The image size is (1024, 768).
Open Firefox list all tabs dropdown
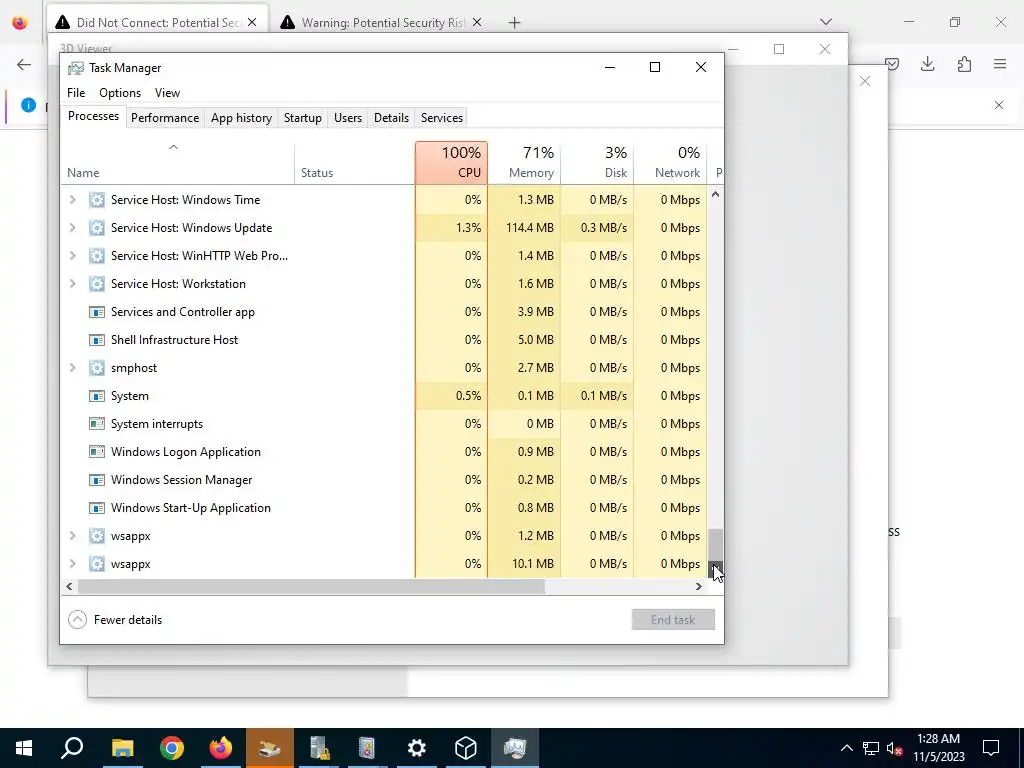point(826,22)
